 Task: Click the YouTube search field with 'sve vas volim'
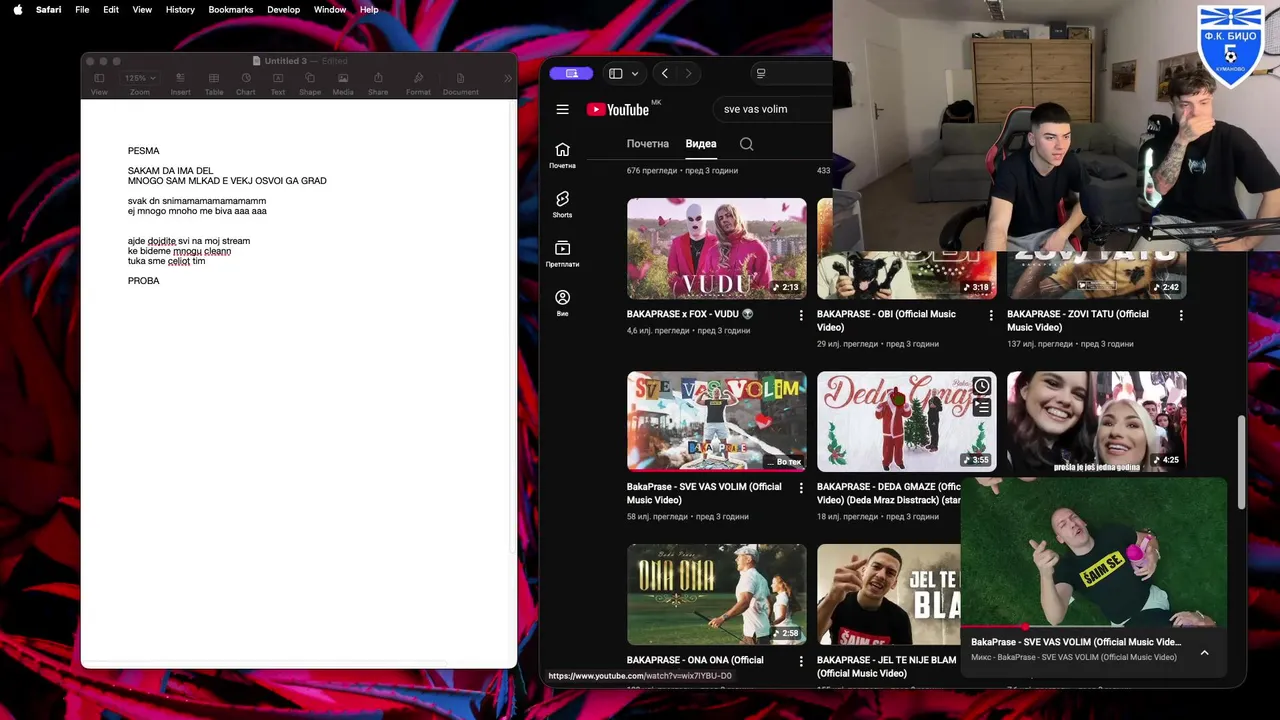tap(772, 109)
